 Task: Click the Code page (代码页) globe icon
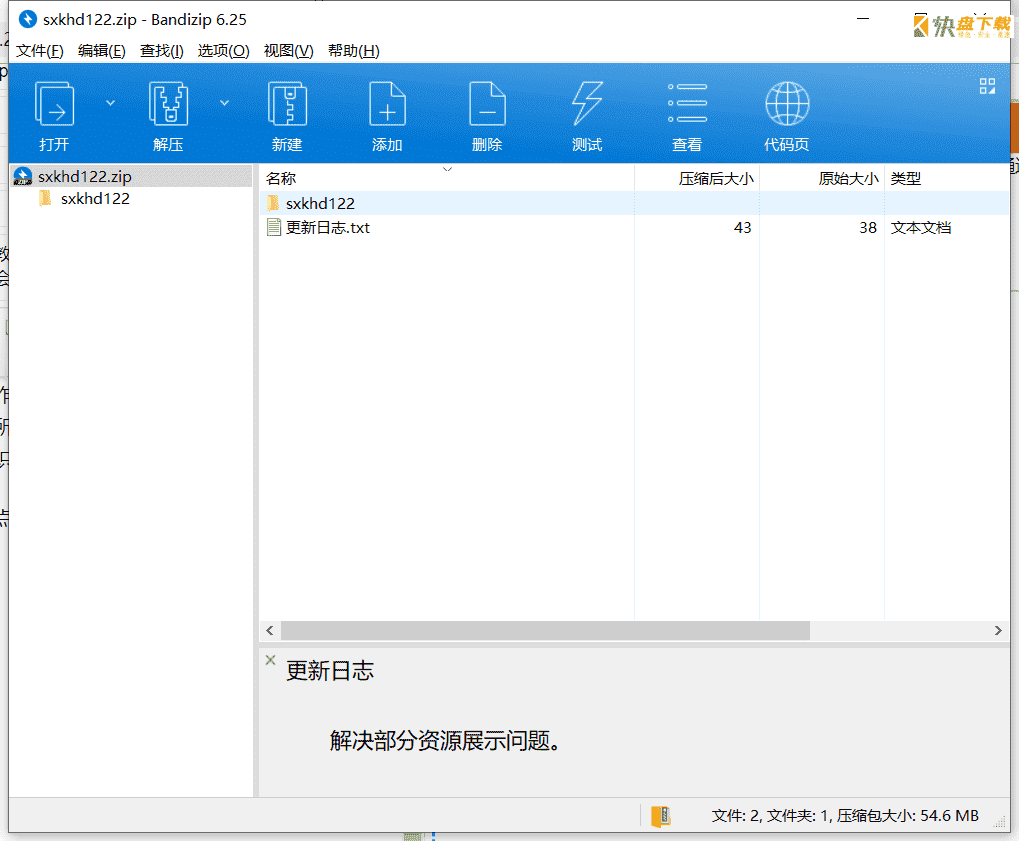[x=787, y=104]
